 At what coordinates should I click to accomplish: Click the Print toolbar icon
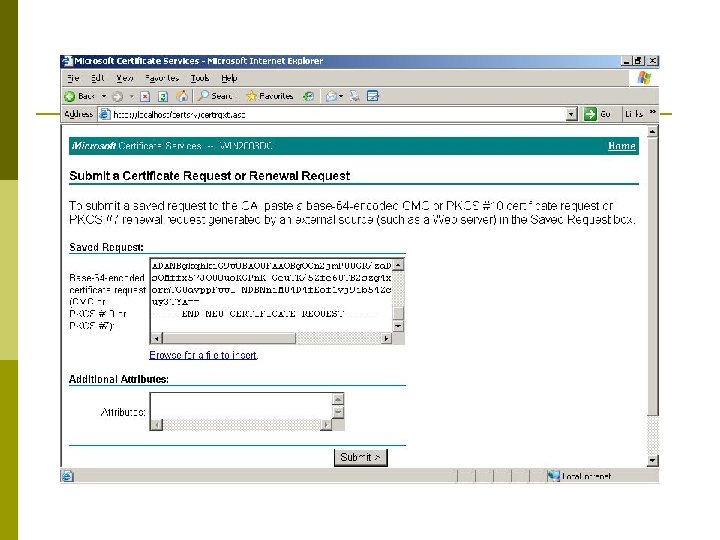click(x=354, y=96)
